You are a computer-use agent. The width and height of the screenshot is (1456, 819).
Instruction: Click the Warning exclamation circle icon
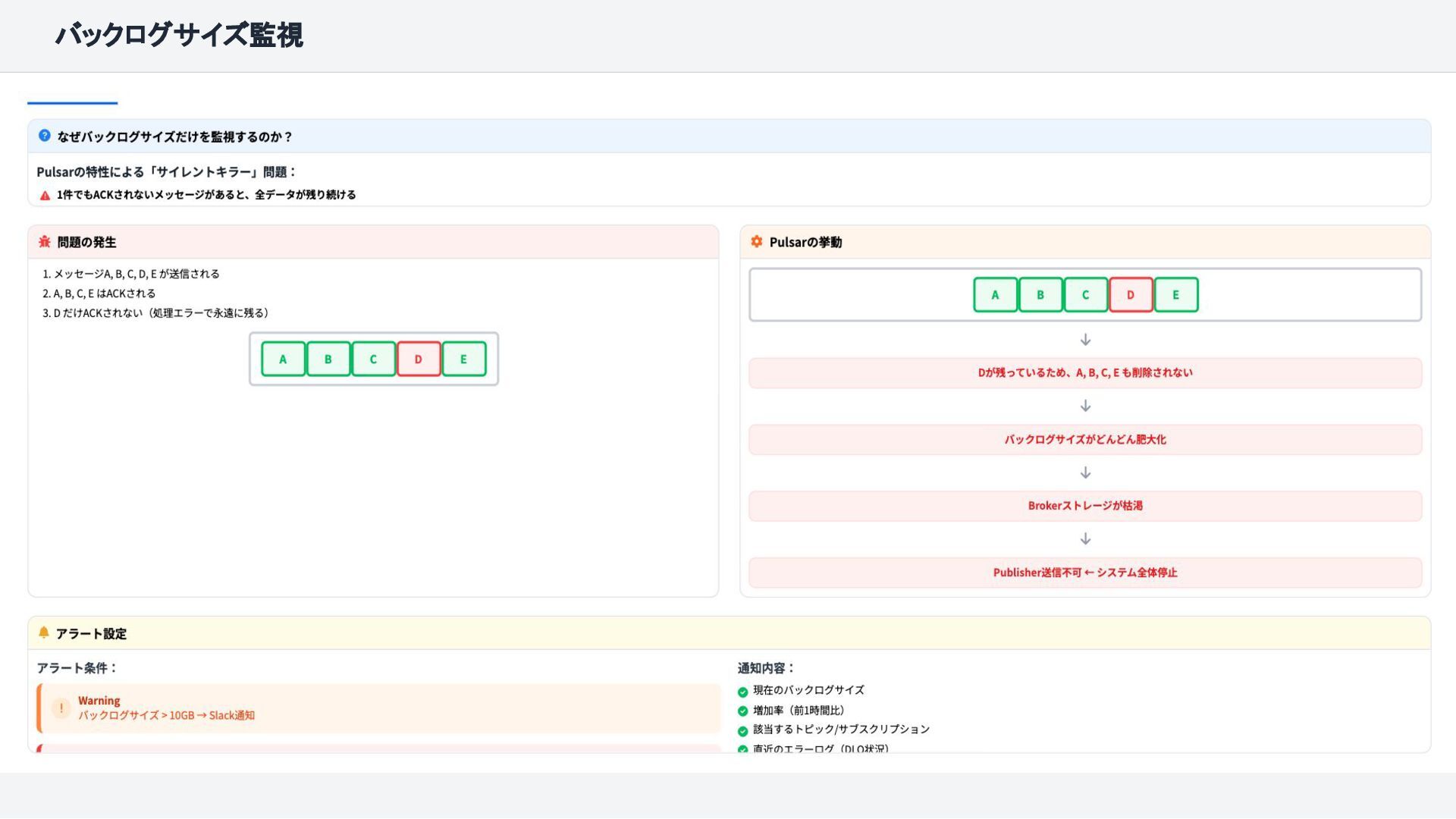[61, 708]
